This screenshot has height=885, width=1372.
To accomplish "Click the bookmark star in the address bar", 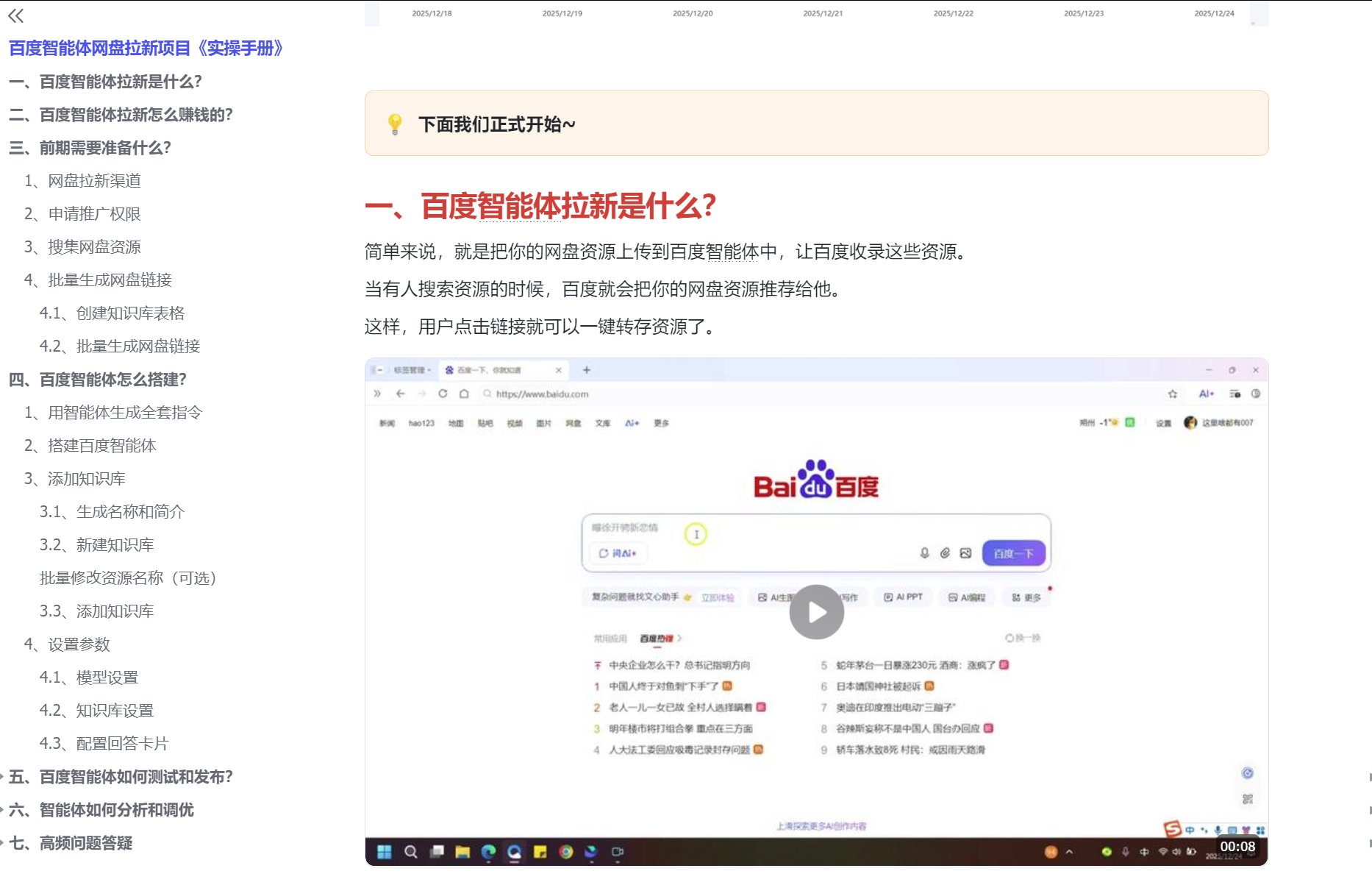I will pyautogui.click(x=1172, y=394).
